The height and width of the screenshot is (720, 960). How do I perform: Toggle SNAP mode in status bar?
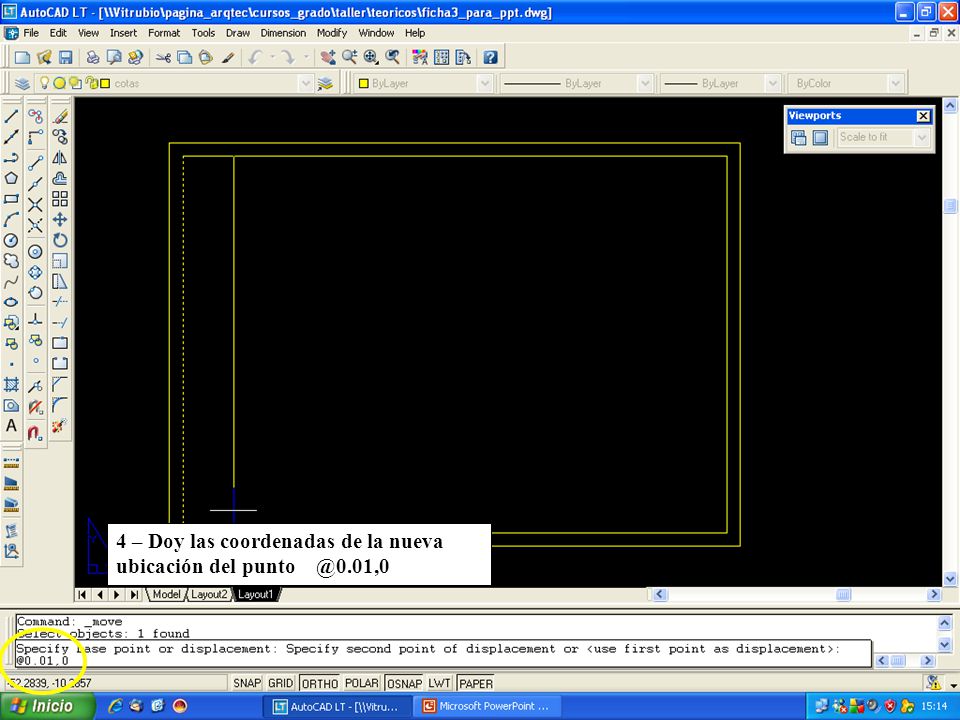247,683
